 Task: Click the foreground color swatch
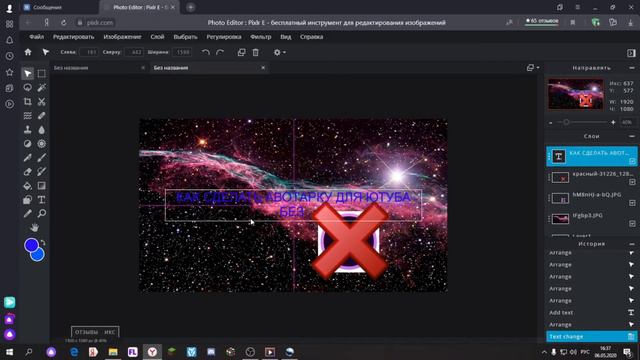pos(31,245)
